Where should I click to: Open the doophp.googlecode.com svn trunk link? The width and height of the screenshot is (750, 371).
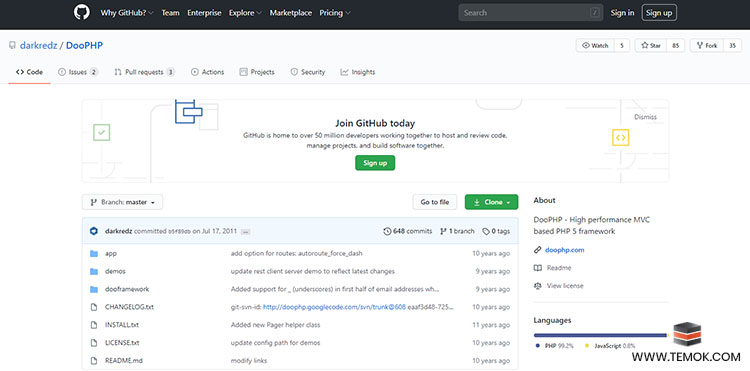(334, 307)
